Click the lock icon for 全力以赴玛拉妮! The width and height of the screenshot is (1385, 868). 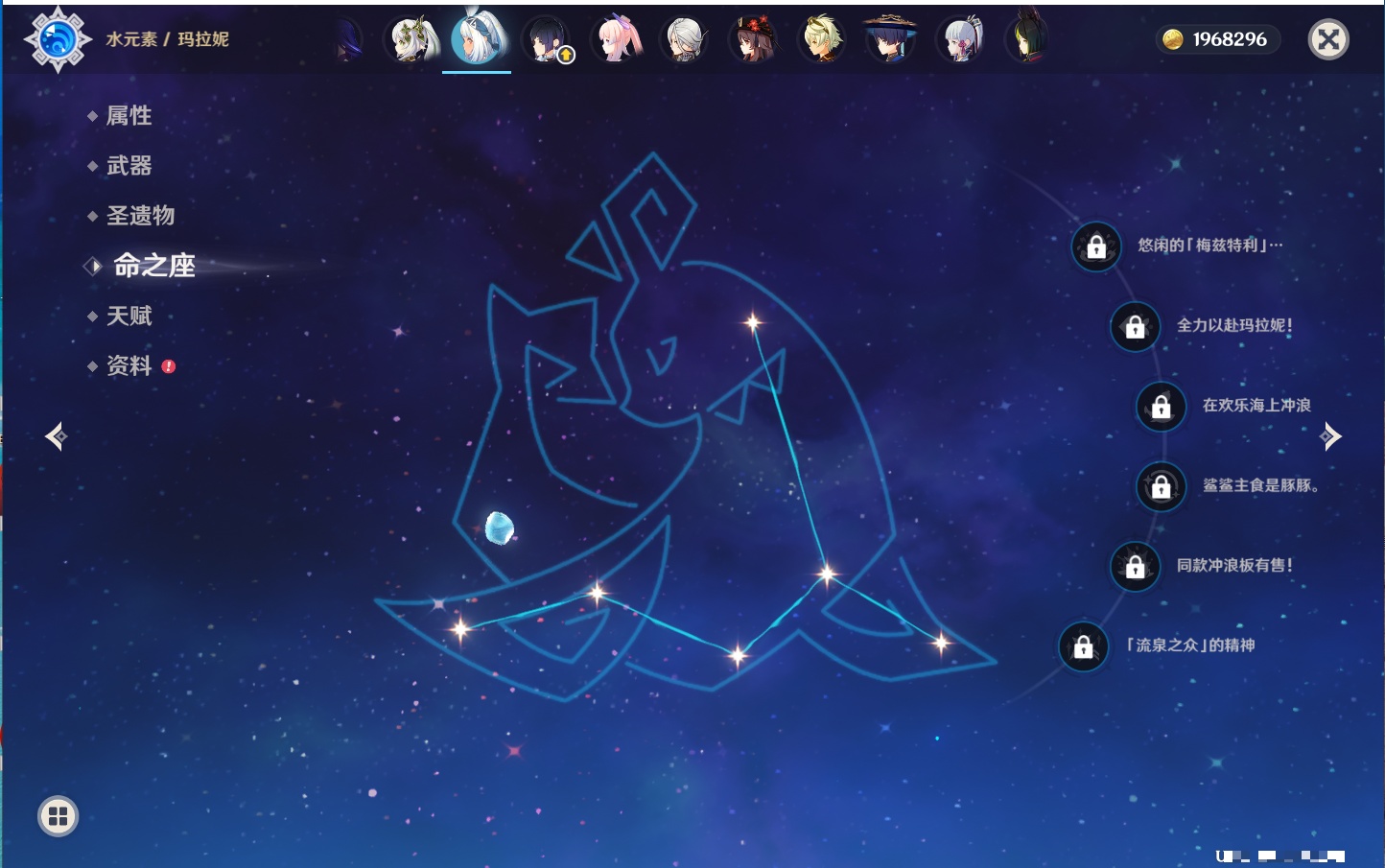pos(1135,326)
